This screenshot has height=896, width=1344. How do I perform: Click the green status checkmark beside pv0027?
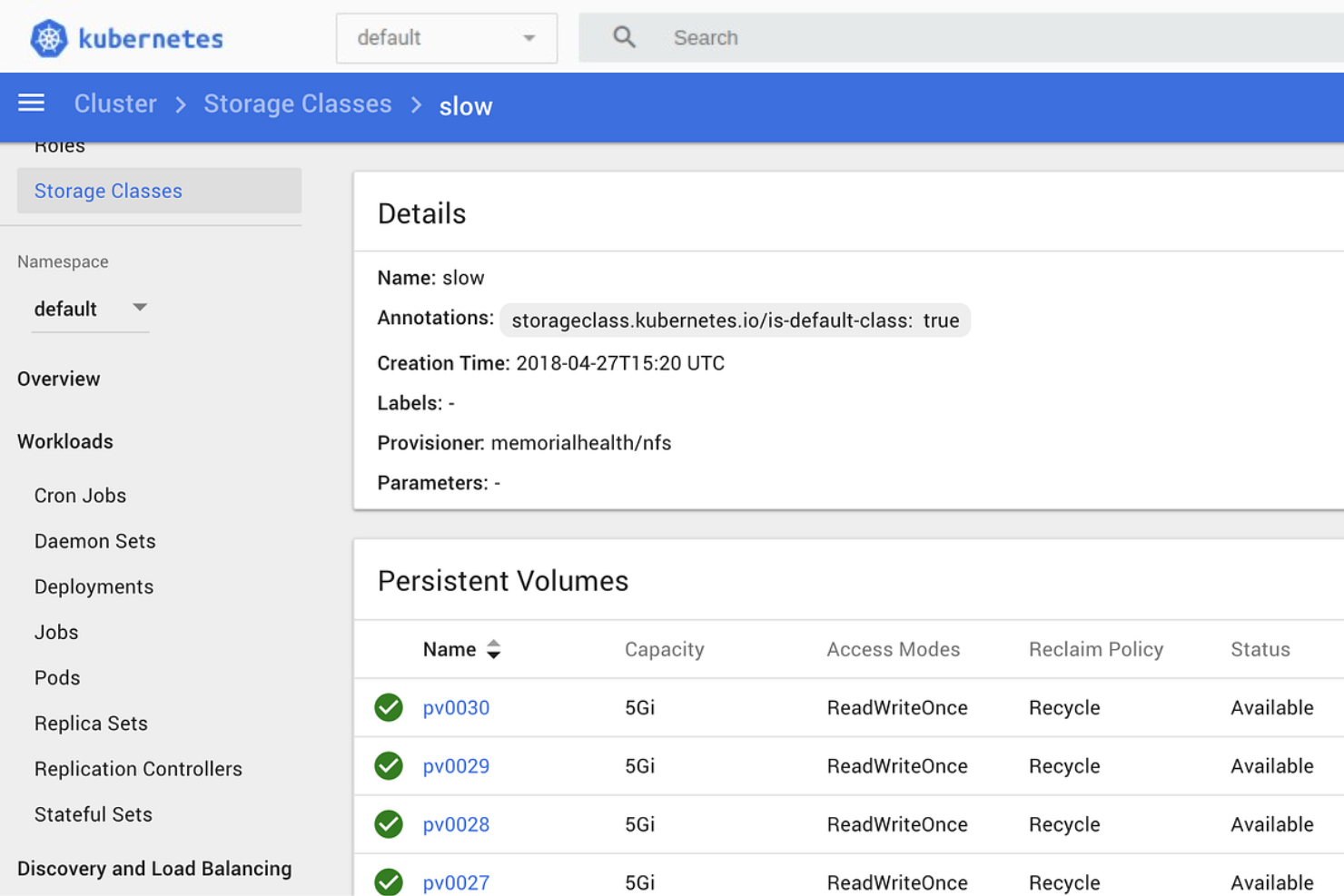click(x=388, y=881)
